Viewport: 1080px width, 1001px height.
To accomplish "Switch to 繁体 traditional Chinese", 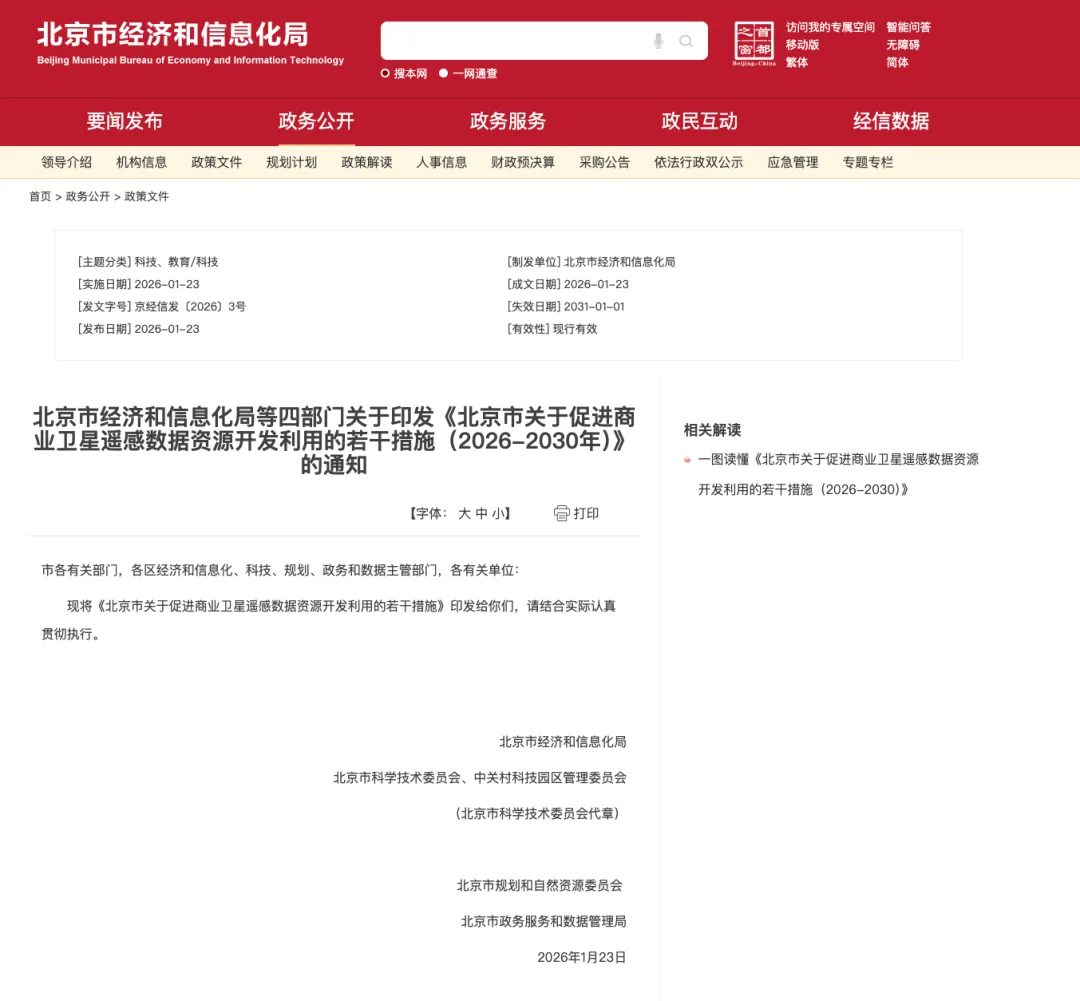I will point(797,63).
